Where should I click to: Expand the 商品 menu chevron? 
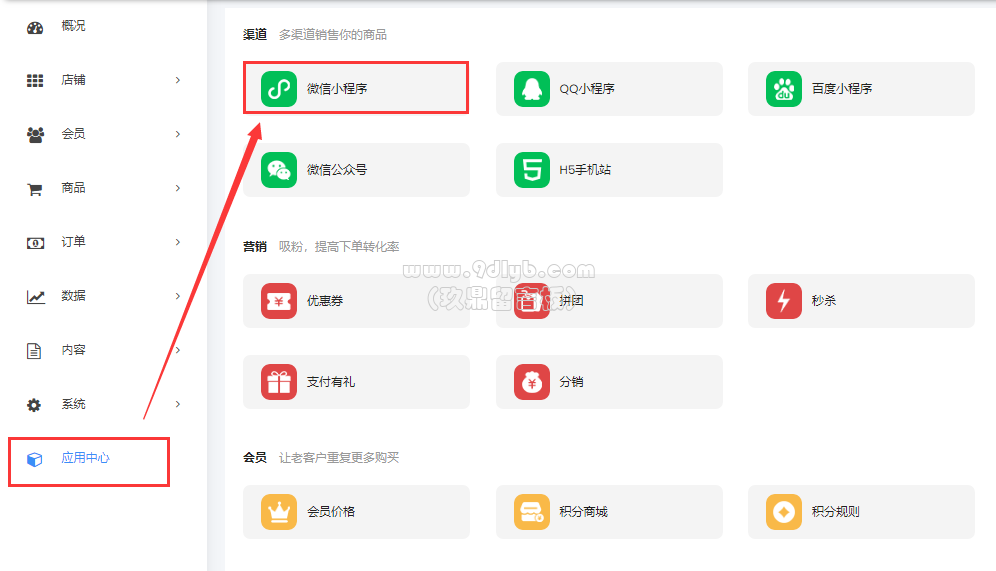tap(178, 188)
